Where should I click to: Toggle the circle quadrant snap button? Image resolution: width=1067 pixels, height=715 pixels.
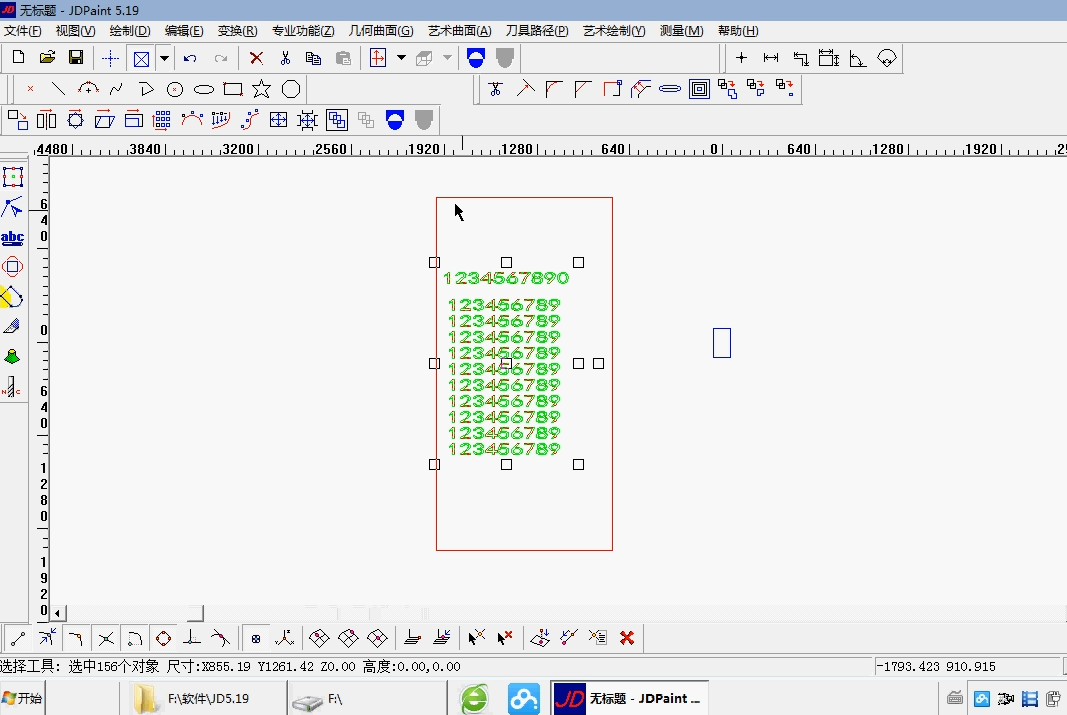[x=163, y=638]
